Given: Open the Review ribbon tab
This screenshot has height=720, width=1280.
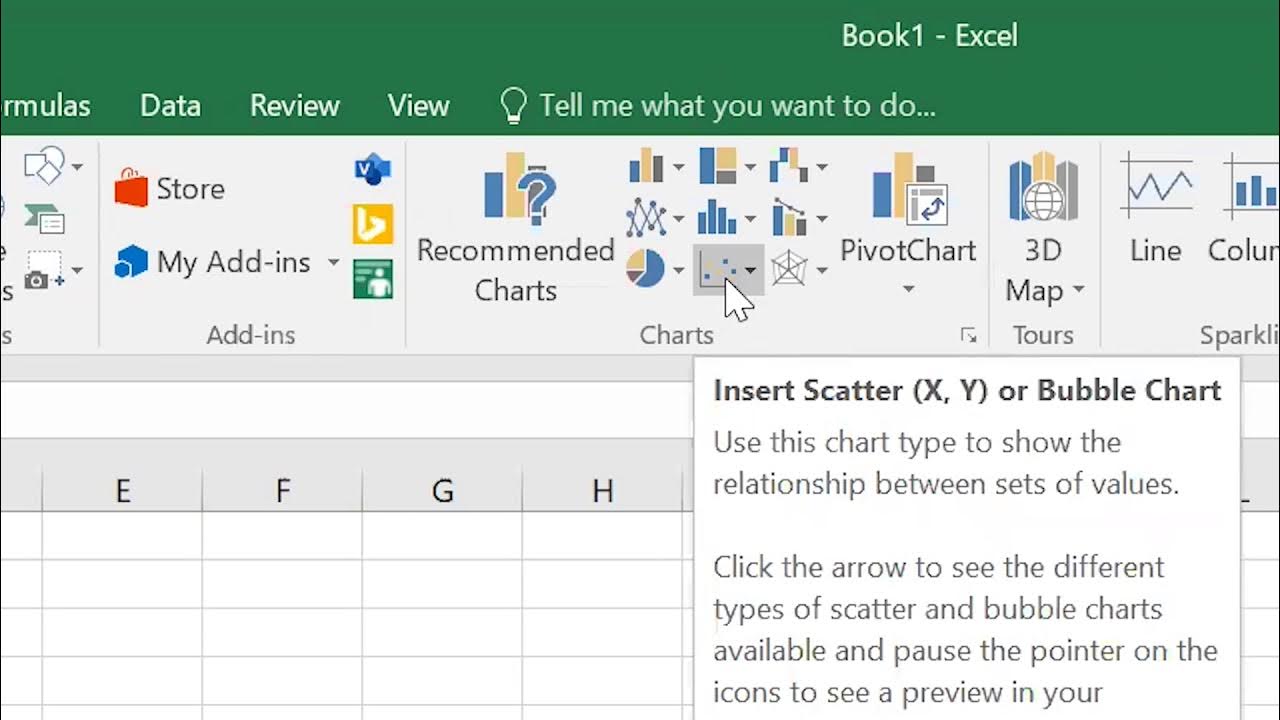Looking at the screenshot, I should (x=294, y=106).
